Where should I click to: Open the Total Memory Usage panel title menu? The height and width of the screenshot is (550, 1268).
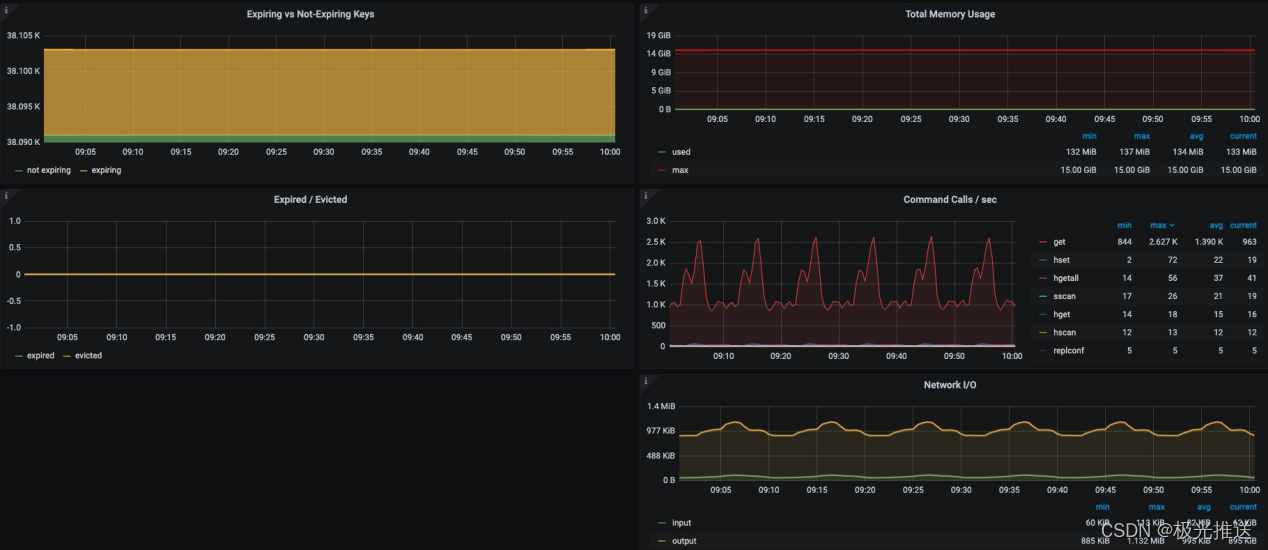(949, 14)
